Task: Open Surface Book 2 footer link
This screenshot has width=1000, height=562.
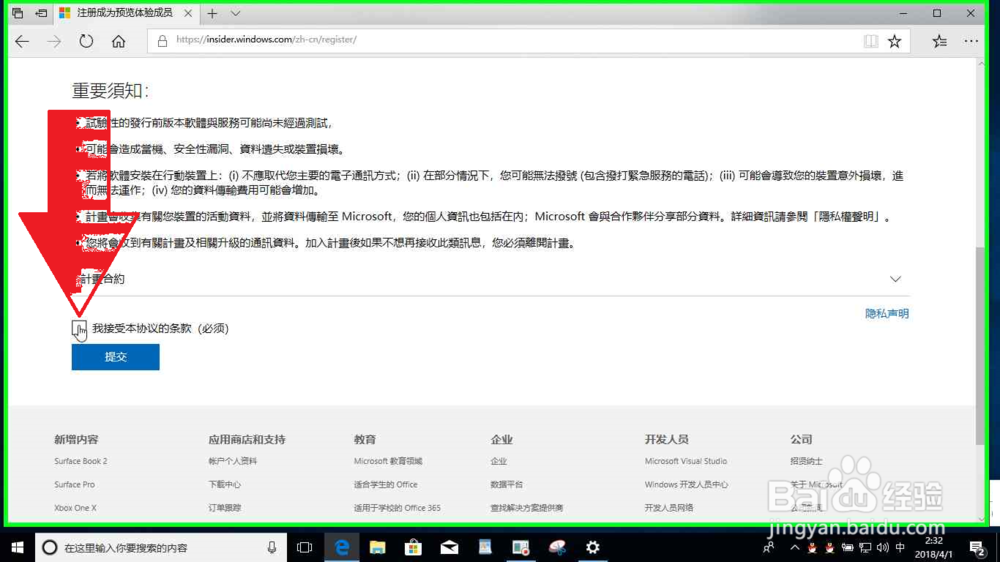Action: tap(80, 461)
